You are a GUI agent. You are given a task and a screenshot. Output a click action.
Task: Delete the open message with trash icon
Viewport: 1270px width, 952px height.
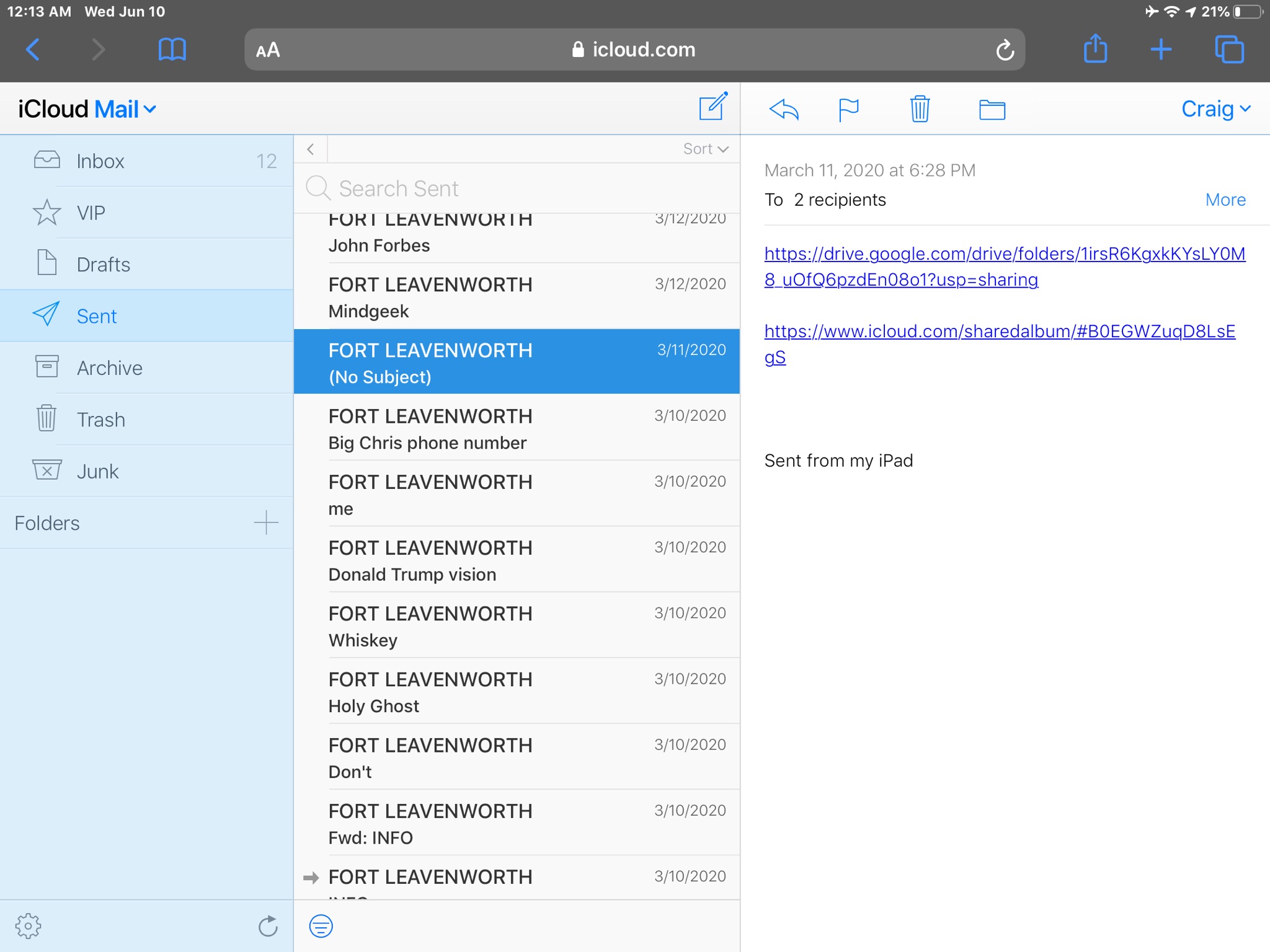click(x=920, y=109)
